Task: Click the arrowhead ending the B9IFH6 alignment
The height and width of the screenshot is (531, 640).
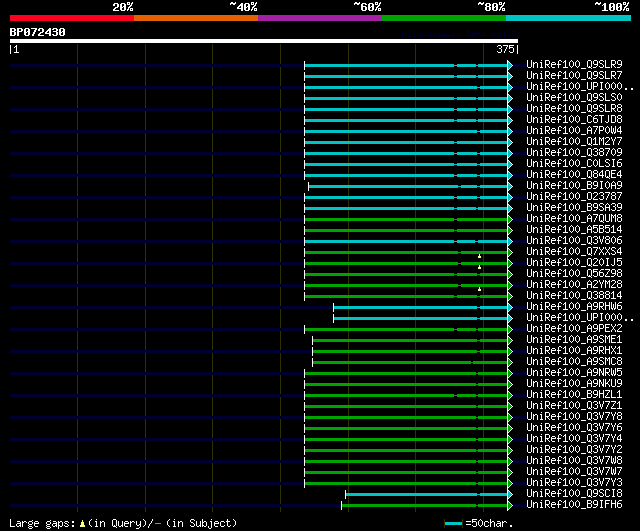Action: coord(510,505)
